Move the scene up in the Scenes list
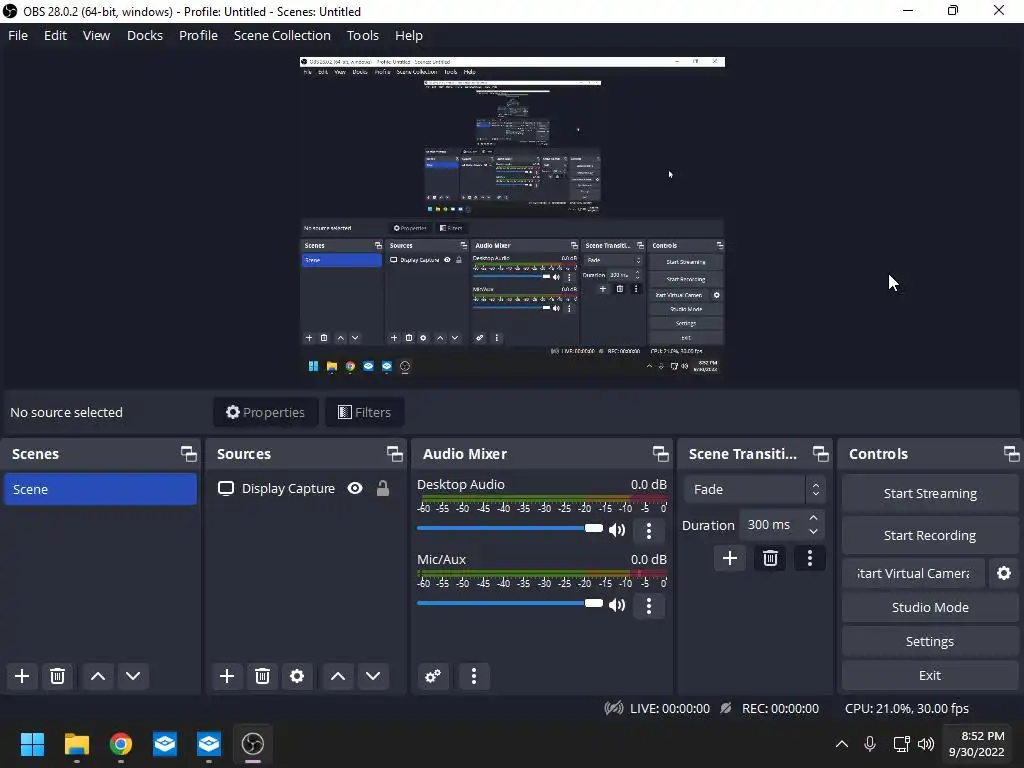Screen dimensions: 1024x768 click(x=98, y=676)
